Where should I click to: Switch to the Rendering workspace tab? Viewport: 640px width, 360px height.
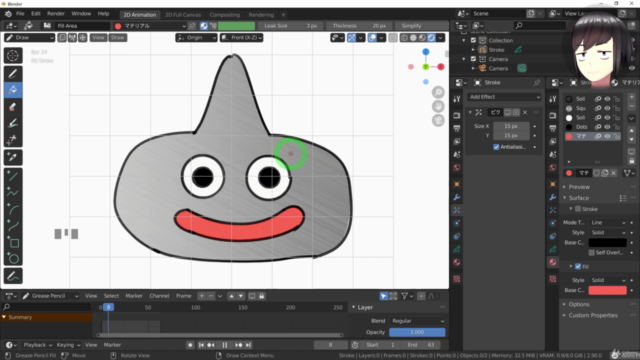pos(261,15)
